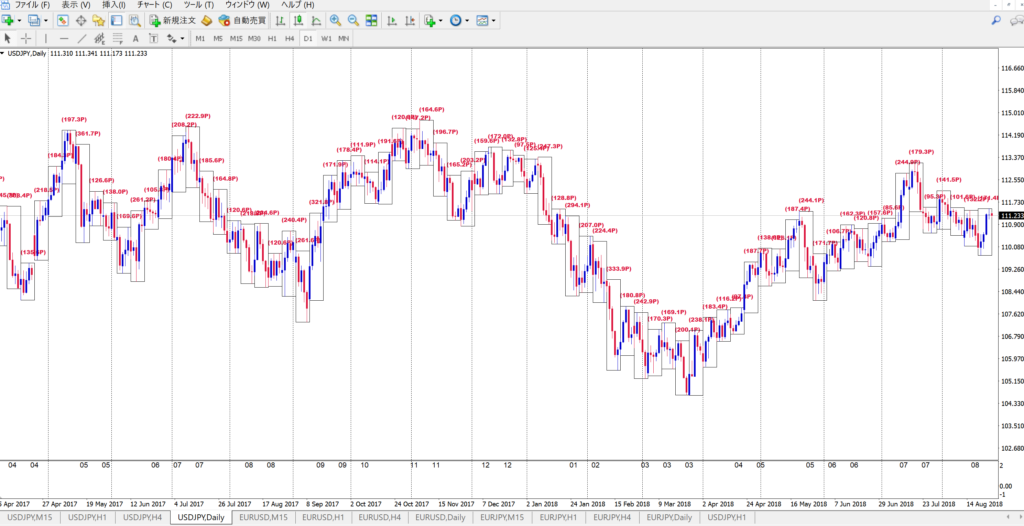Open the 挿入 (I) menu

(114, 5)
